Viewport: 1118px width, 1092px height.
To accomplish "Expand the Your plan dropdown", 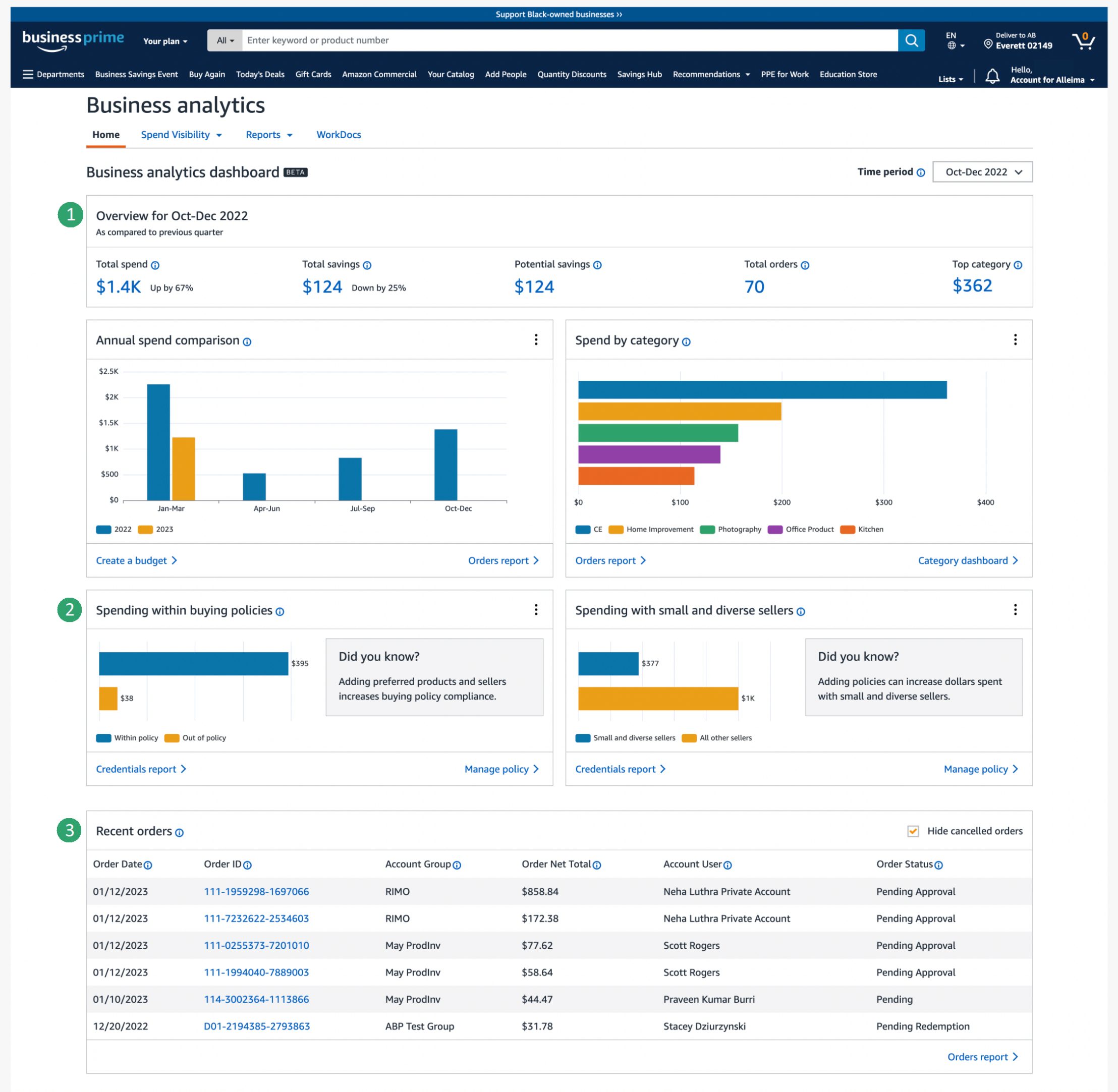I will coord(165,41).
